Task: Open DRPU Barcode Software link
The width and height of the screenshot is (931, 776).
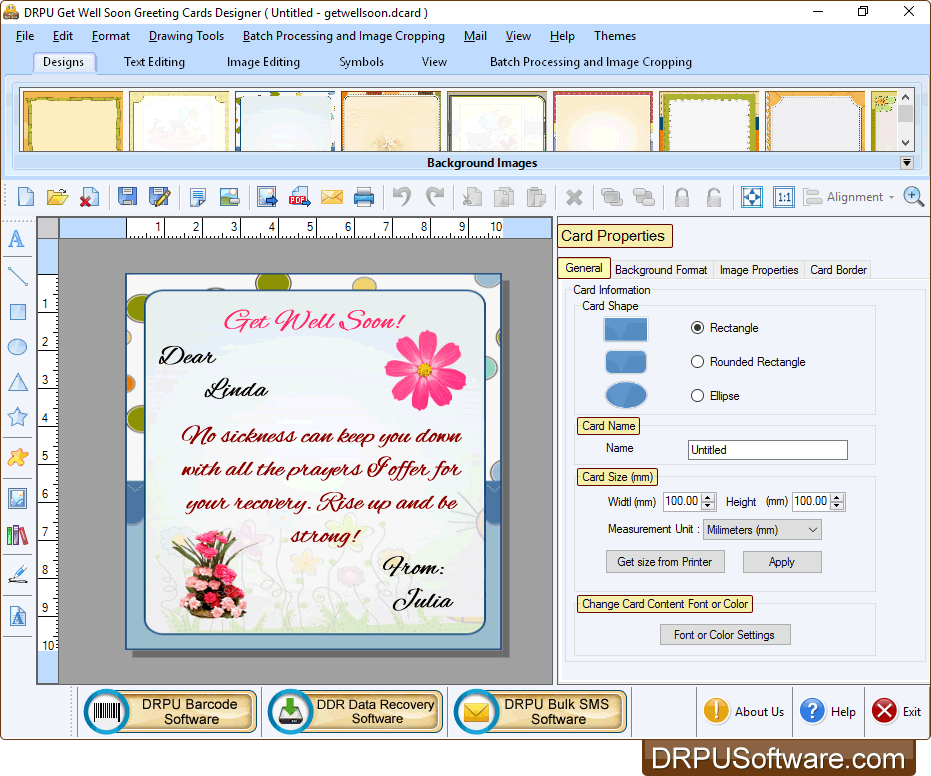Action: [170, 711]
